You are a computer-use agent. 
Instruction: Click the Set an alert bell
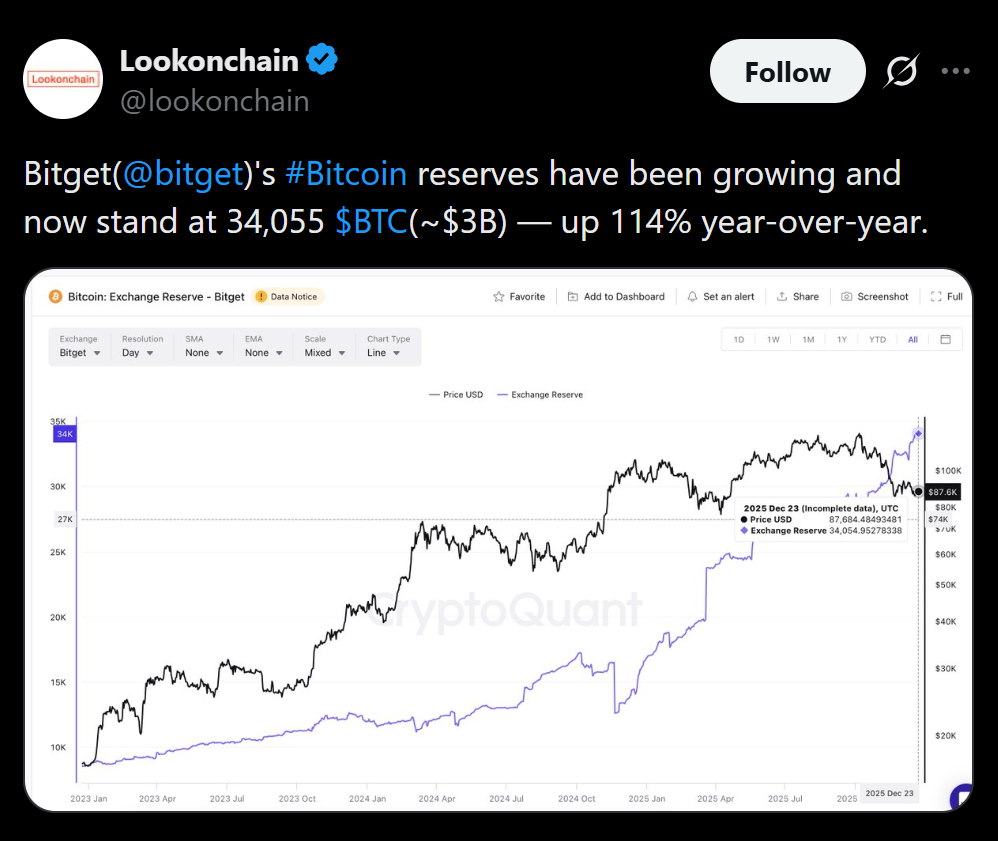pyautogui.click(x=692, y=297)
